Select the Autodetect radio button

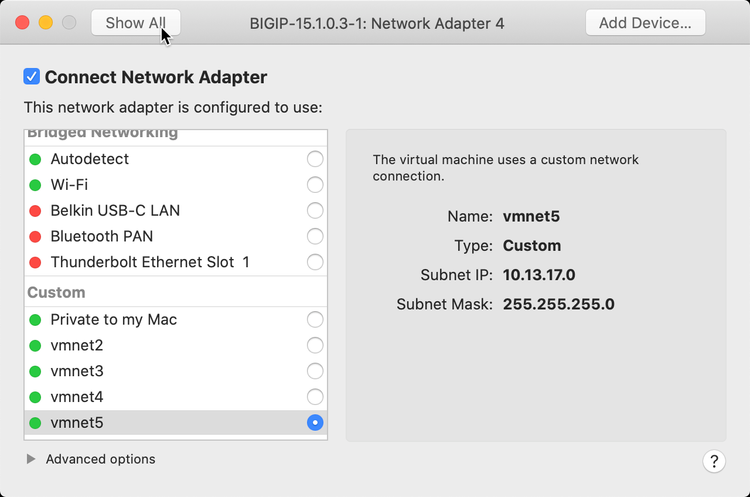click(315, 159)
